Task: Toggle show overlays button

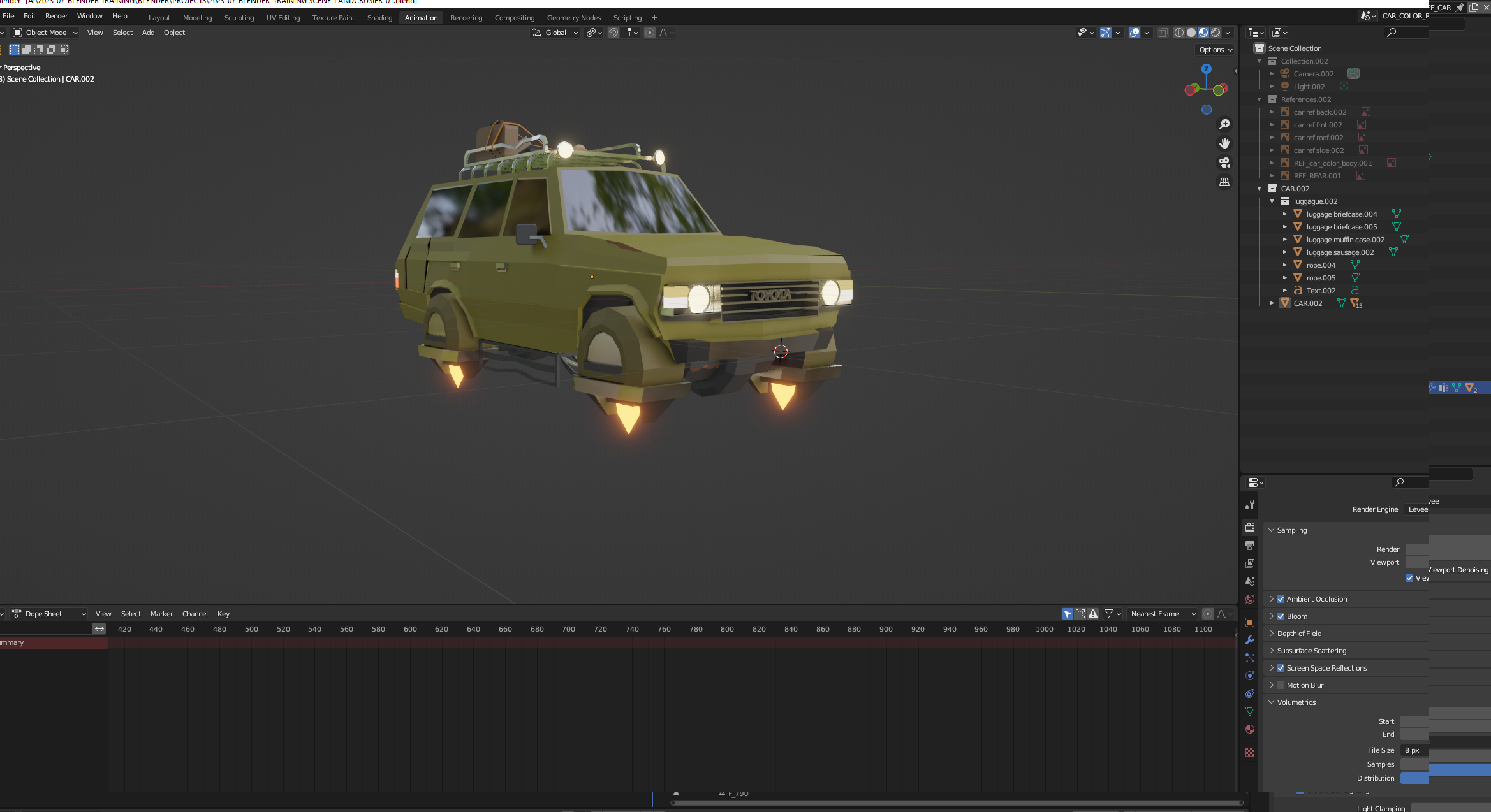Action: click(1135, 33)
